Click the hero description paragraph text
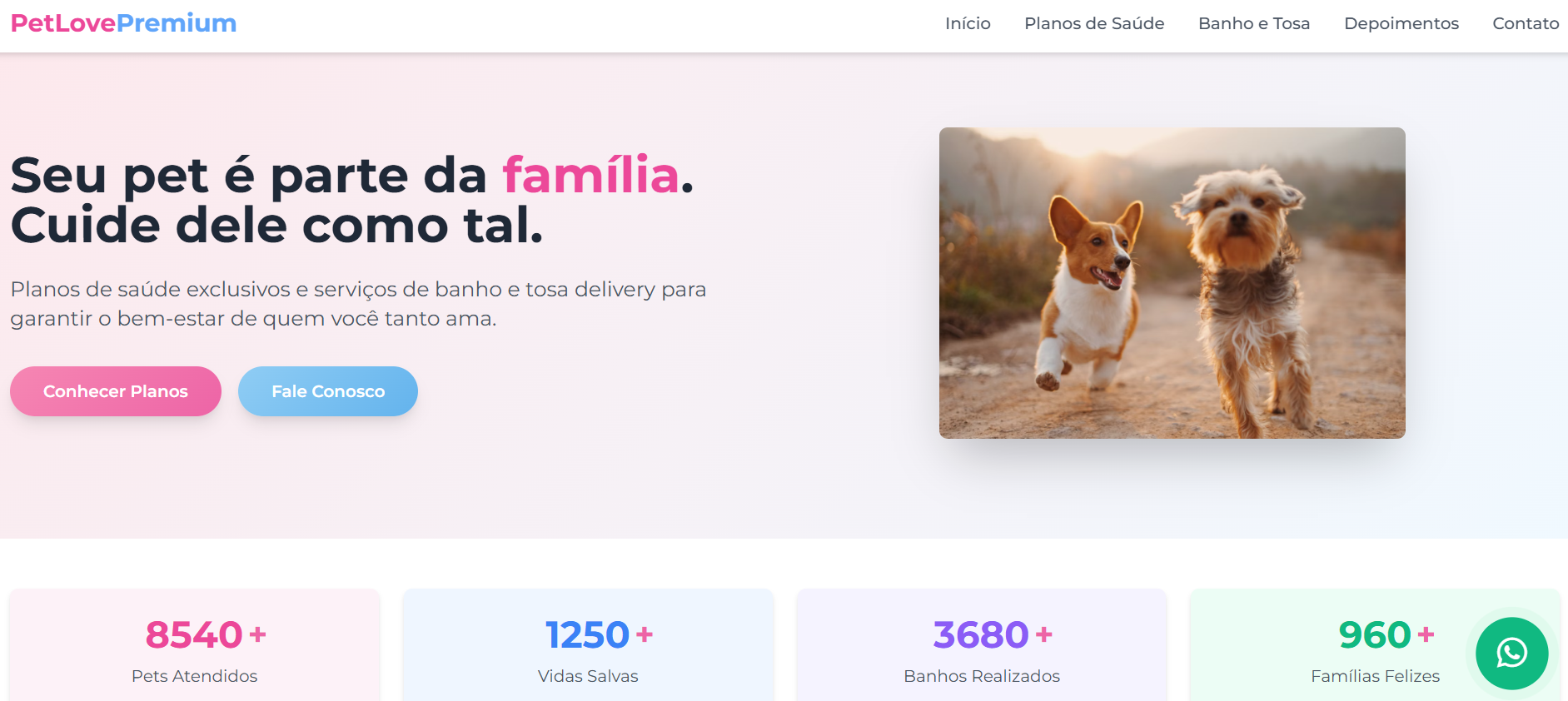 [x=358, y=304]
